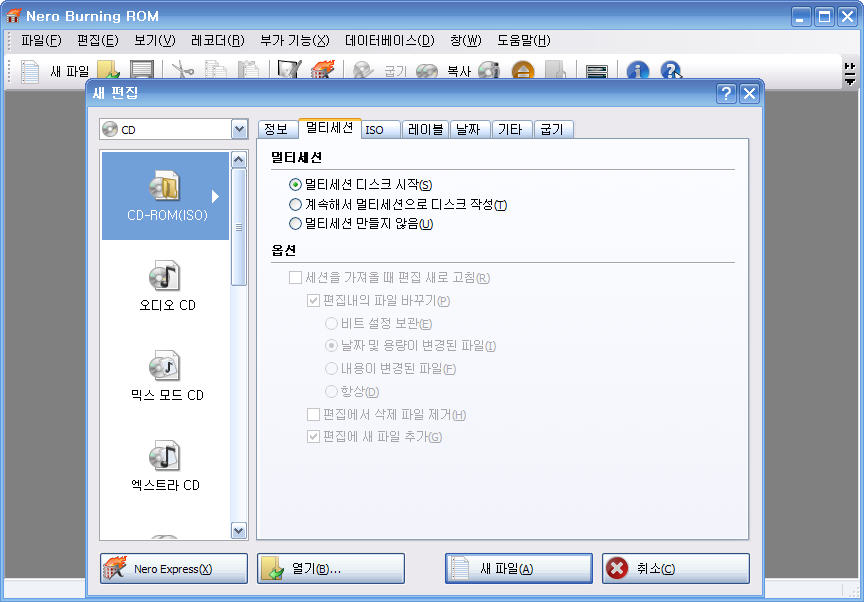The height and width of the screenshot is (602, 864).
Task: Toggle 편집내의 파일 바꾸기 checkbox
Action: click(313, 300)
